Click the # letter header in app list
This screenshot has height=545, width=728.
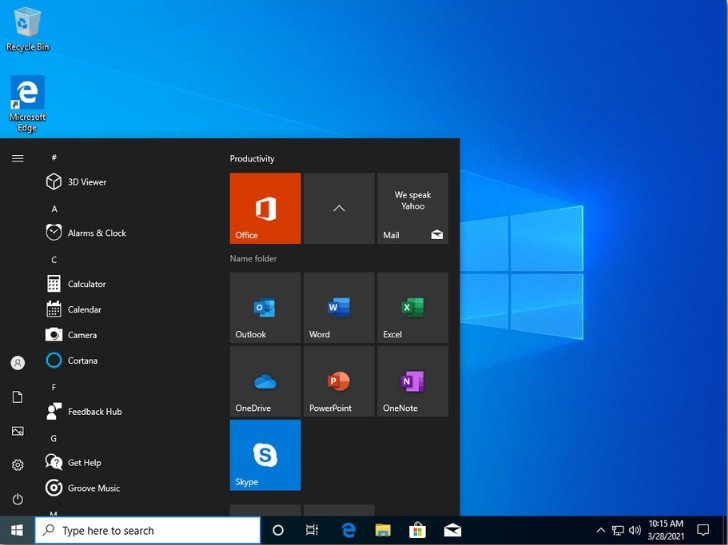[54, 157]
